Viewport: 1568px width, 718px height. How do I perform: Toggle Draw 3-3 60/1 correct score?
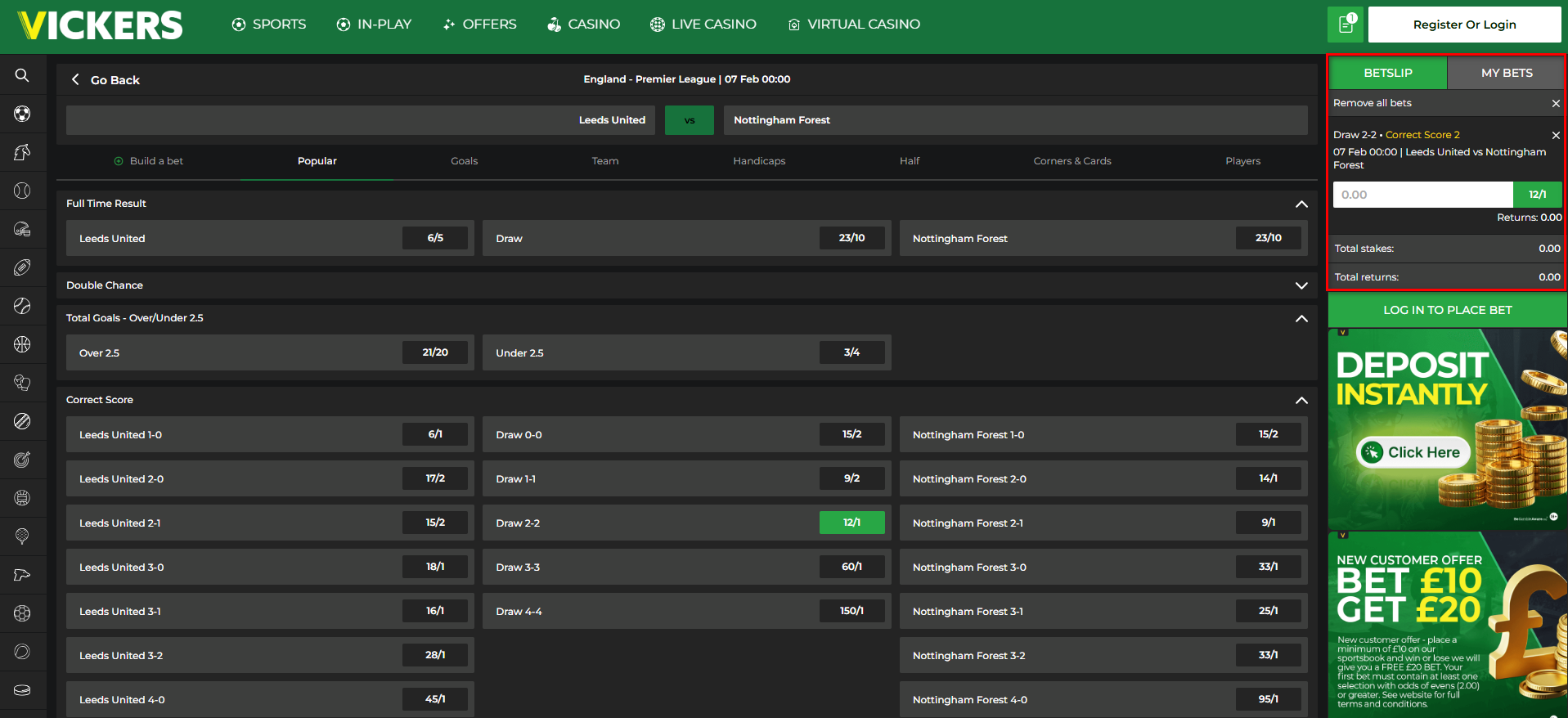(x=851, y=567)
